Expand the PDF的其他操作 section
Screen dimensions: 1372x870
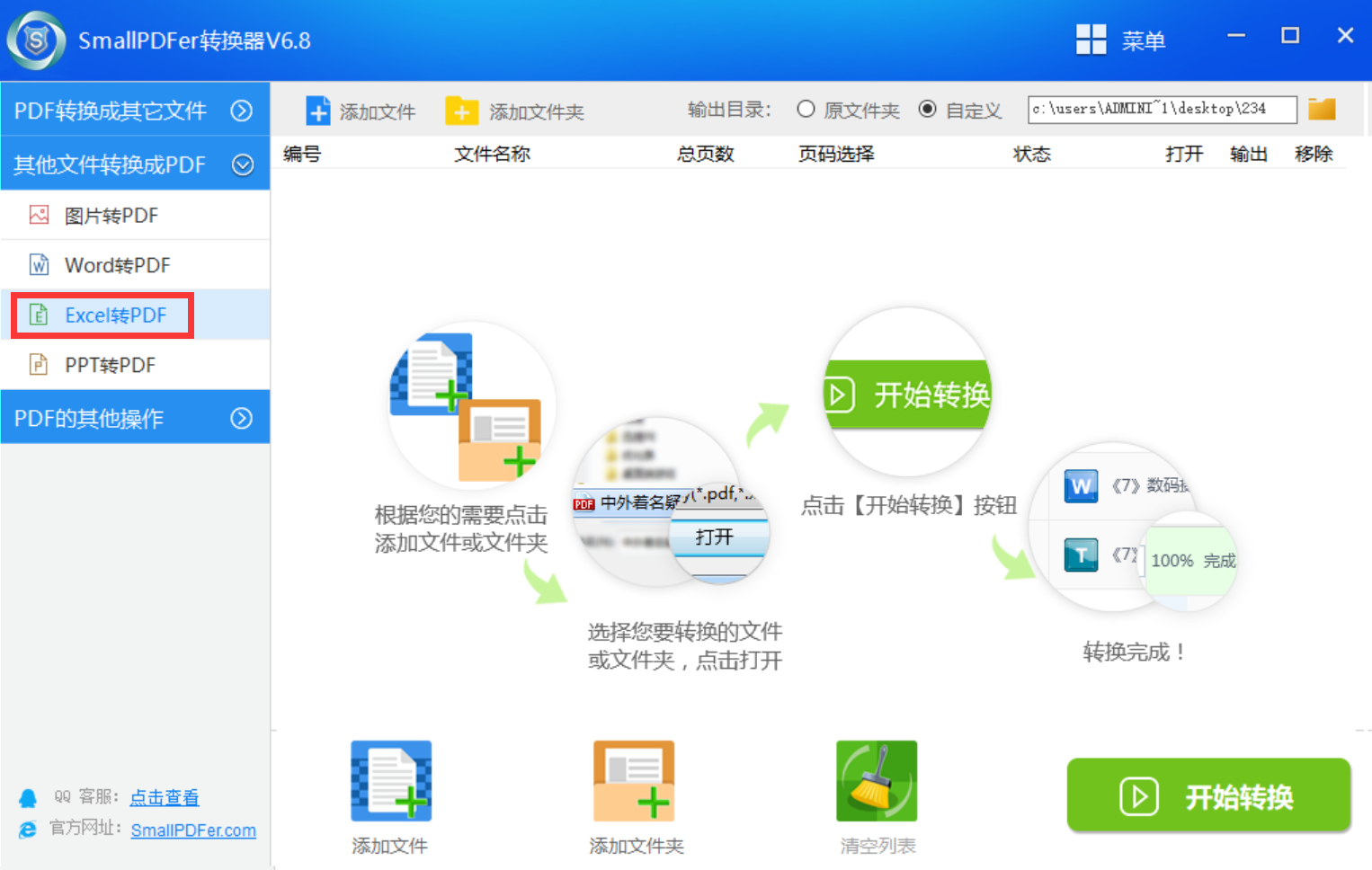(135, 417)
